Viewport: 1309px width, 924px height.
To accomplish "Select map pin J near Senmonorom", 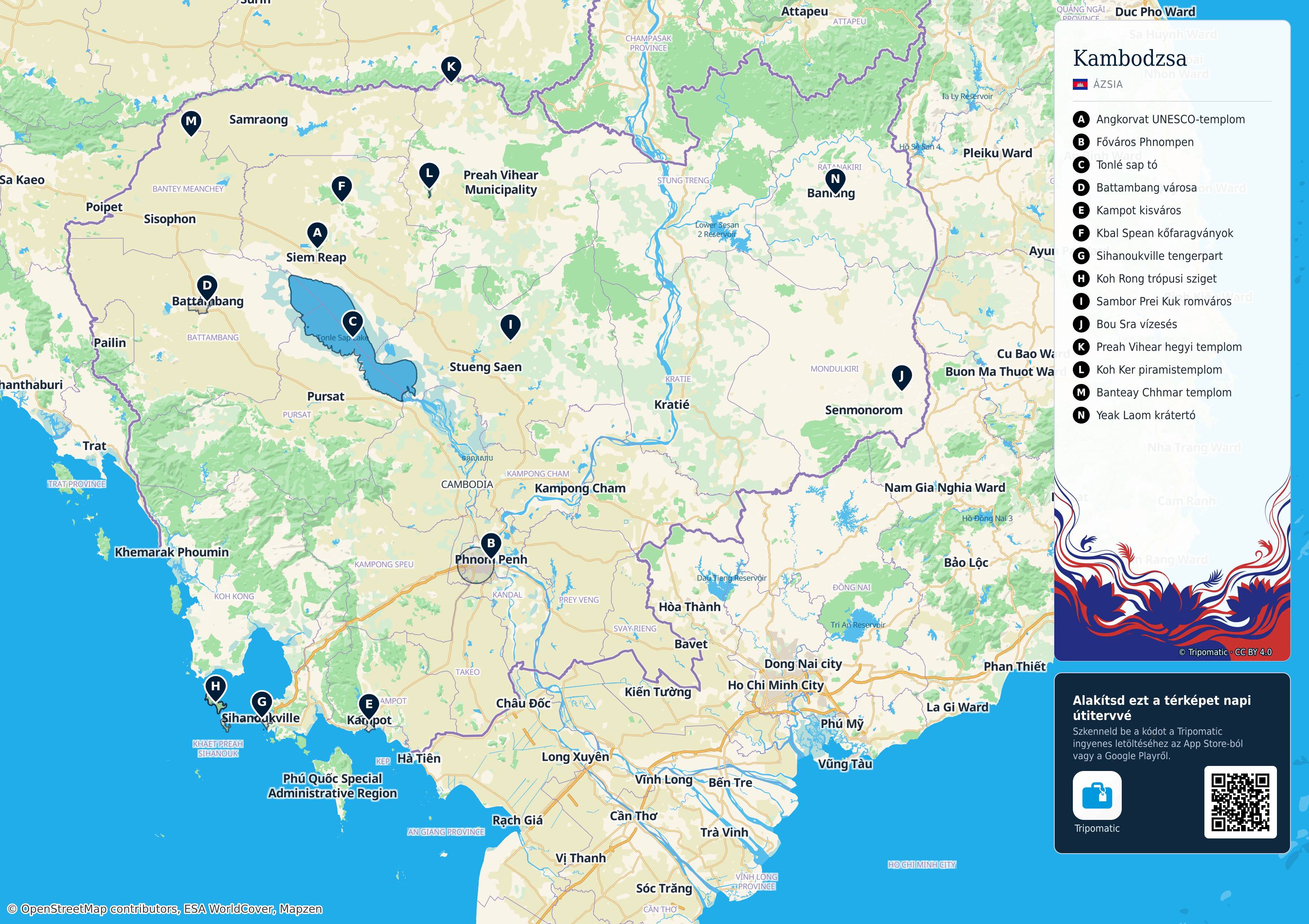I will (x=901, y=378).
